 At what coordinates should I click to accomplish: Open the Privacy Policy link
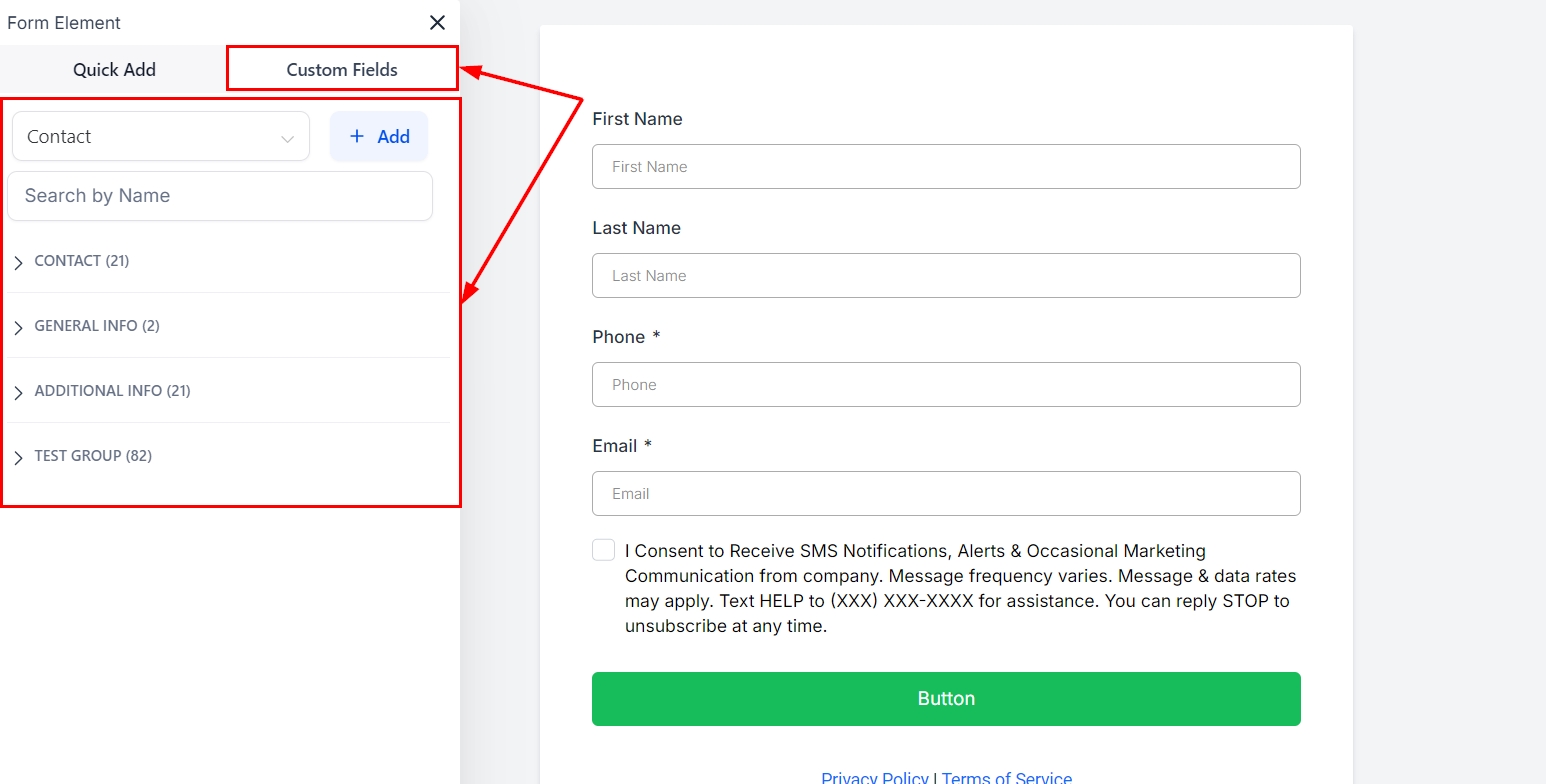(x=875, y=777)
